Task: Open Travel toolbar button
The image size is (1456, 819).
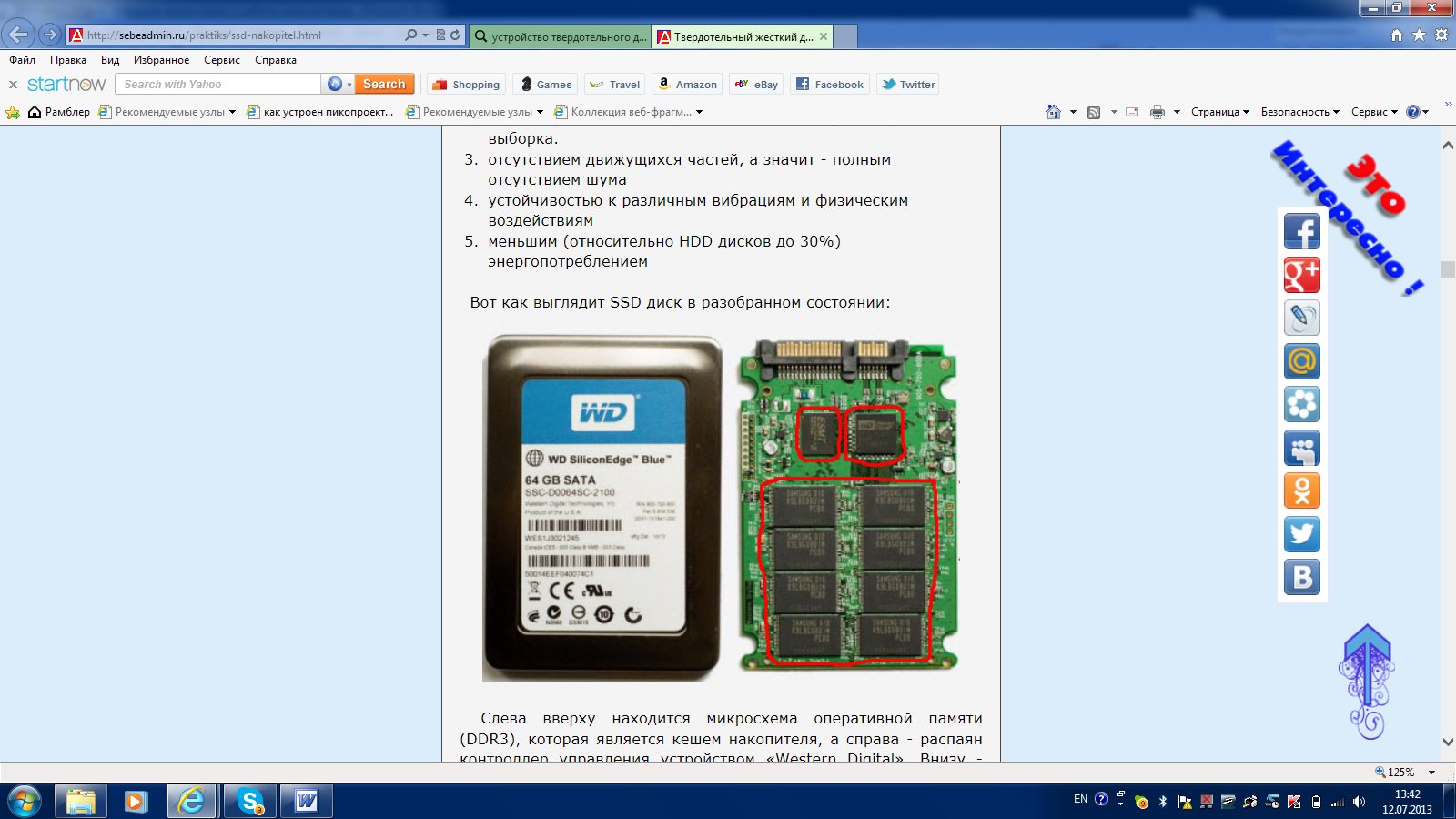Action: click(x=614, y=85)
